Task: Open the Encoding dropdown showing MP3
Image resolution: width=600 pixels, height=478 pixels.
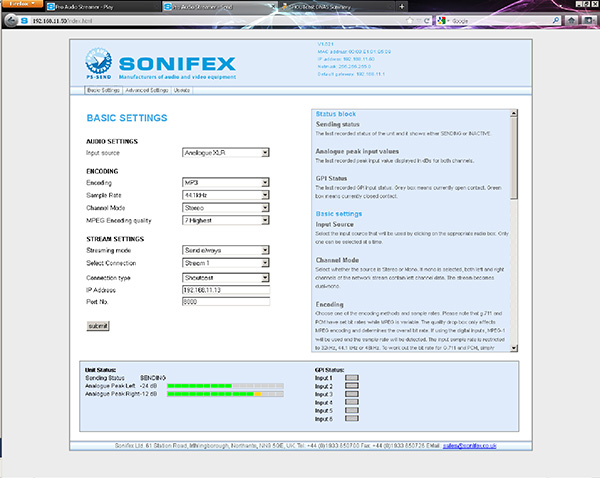Action: (x=226, y=183)
